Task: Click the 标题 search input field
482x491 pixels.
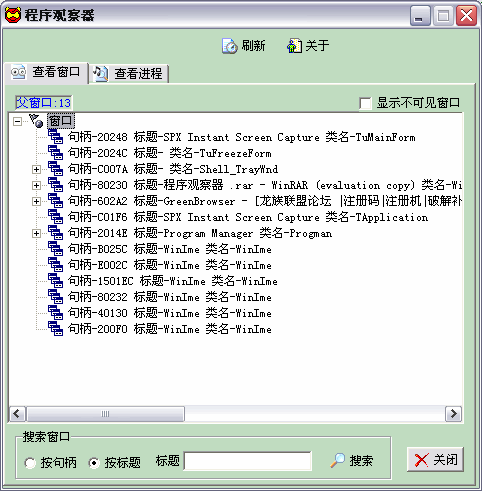Action: [x=248, y=461]
